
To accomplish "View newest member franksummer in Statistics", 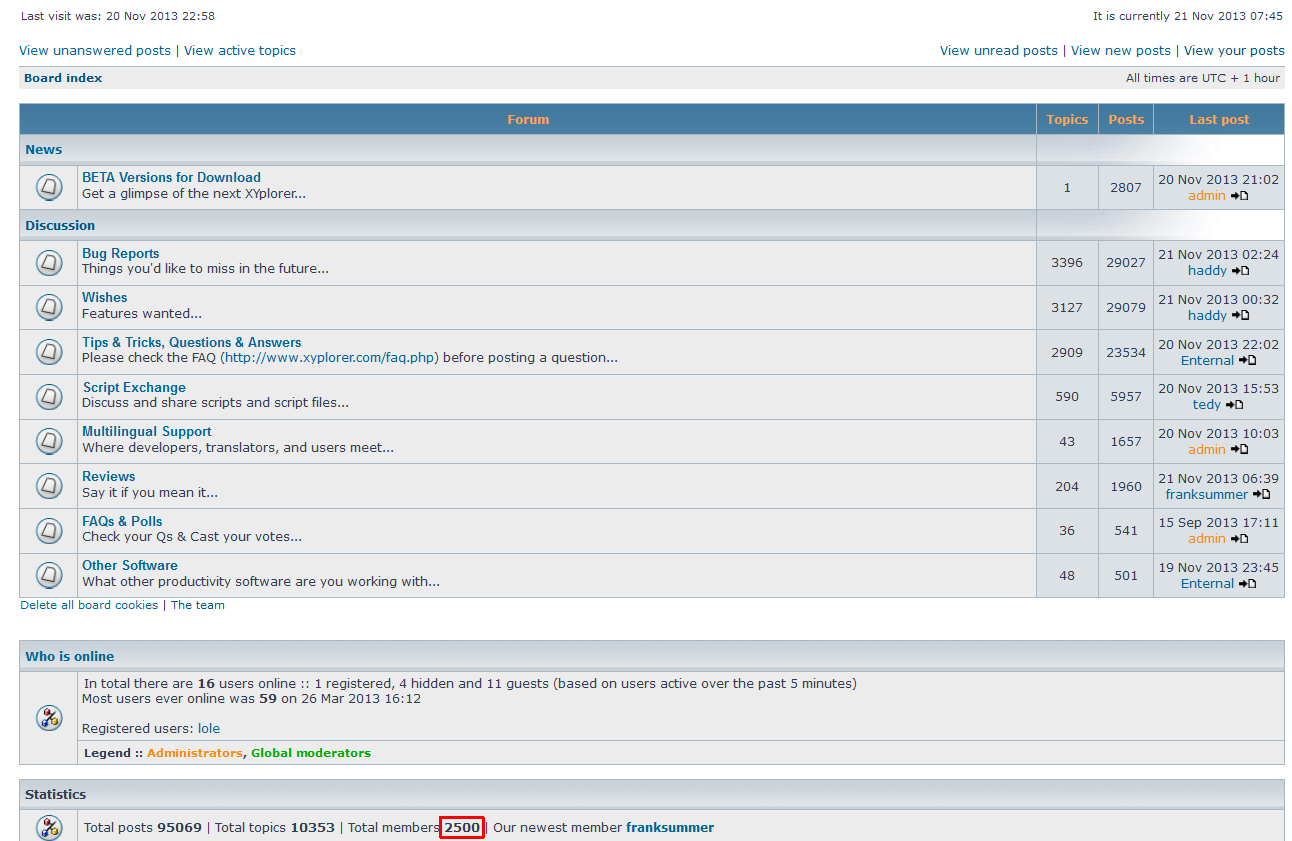I will 670,828.
